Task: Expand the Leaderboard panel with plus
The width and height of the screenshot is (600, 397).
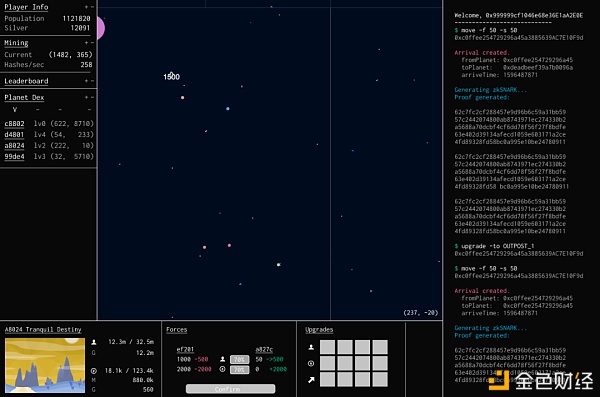Action: [86, 81]
